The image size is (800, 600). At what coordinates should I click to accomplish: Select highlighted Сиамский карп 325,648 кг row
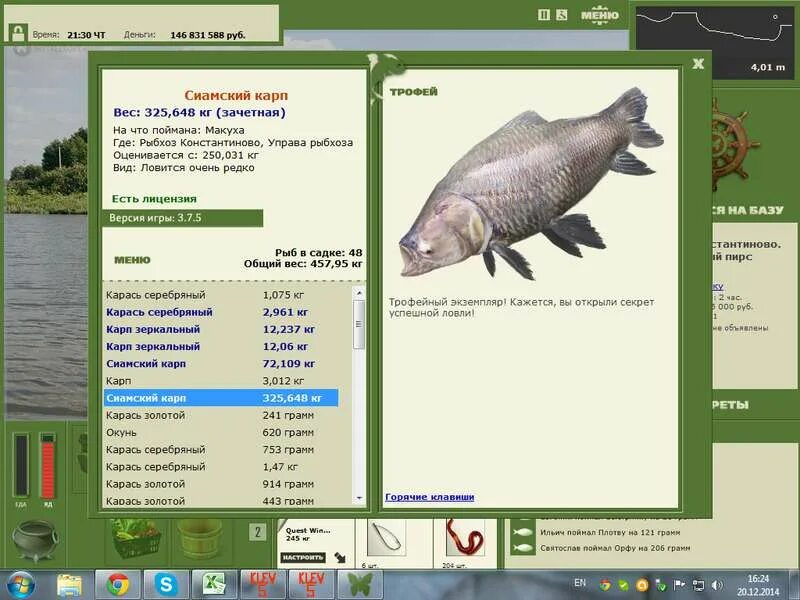coord(221,398)
